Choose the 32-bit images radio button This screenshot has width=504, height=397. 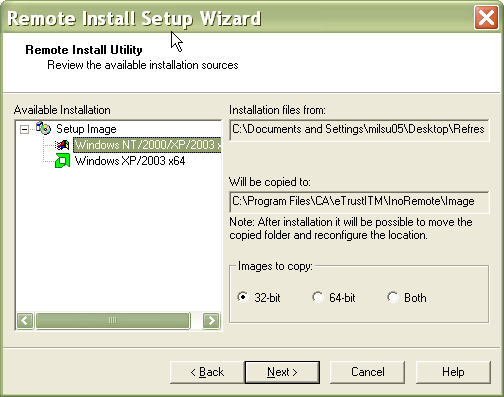click(243, 297)
